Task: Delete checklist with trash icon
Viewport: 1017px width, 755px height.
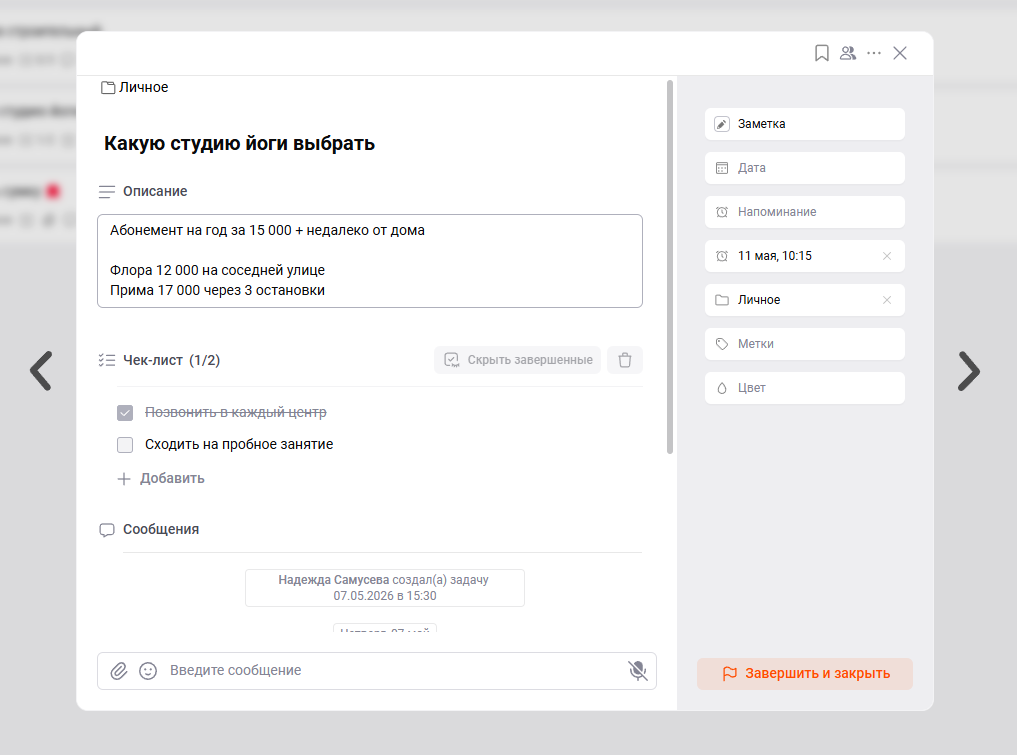Action: [x=625, y=360]
